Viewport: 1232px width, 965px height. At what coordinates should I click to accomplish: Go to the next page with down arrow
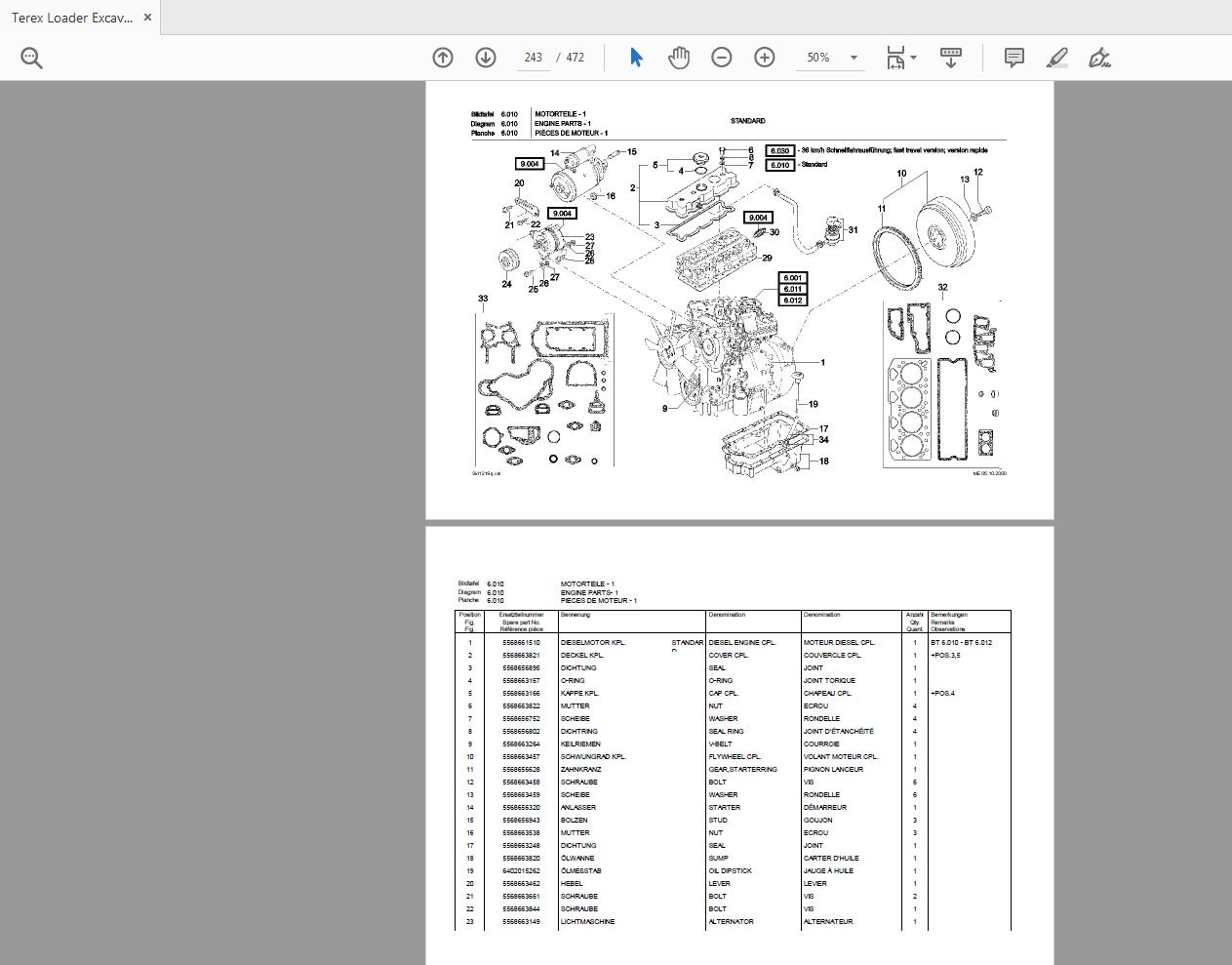click(485, 58)
